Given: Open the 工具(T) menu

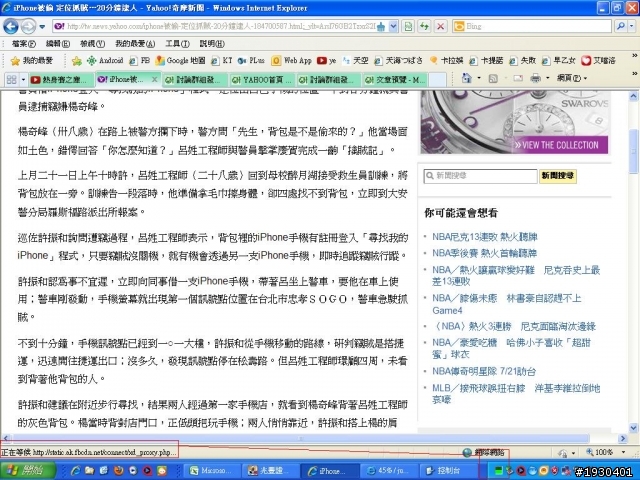Looking at the screenshot, I should [177, 44].
